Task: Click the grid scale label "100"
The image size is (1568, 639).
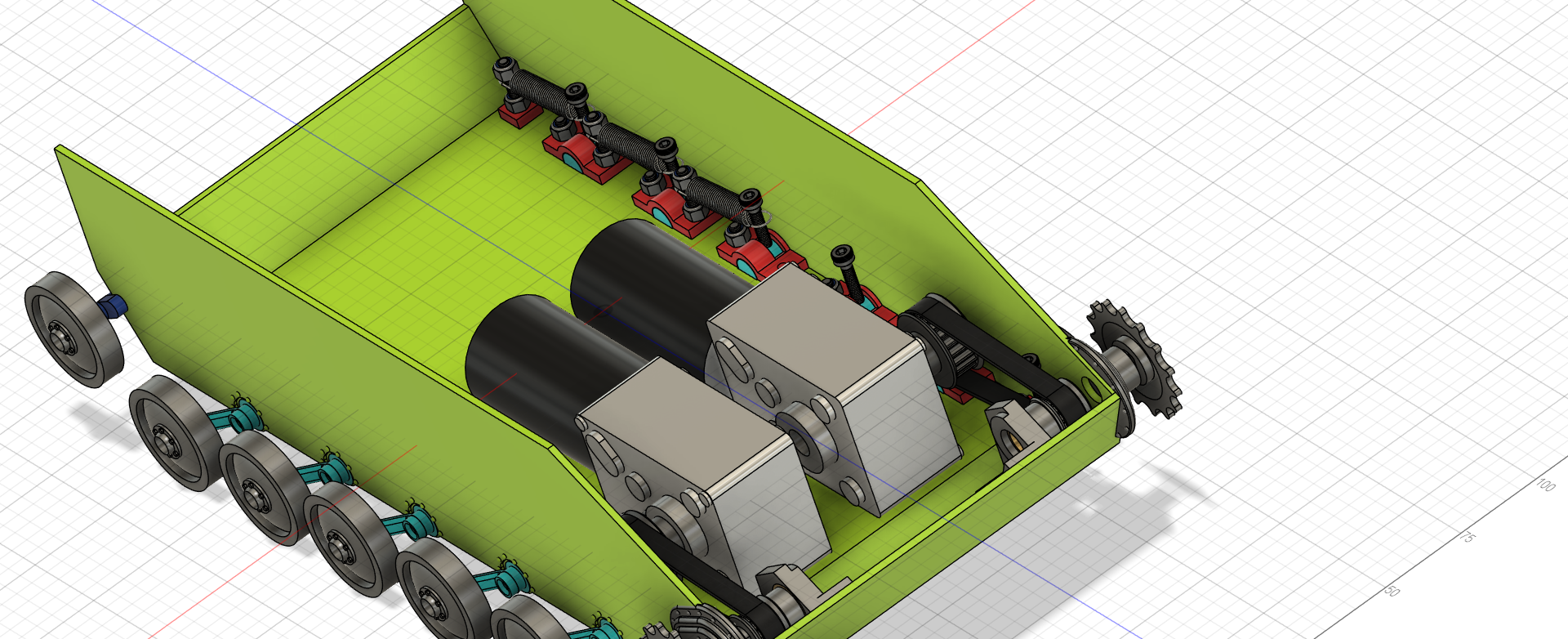Action: point(1545,484)
